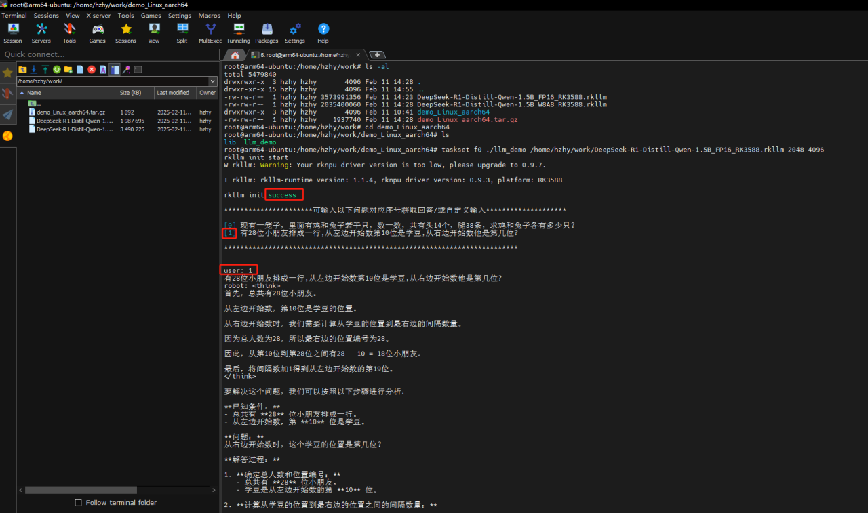The width and height of the screenshot is (868, 513).
Task: Sort files by Last modified column
Action: (x=173, y=93)
